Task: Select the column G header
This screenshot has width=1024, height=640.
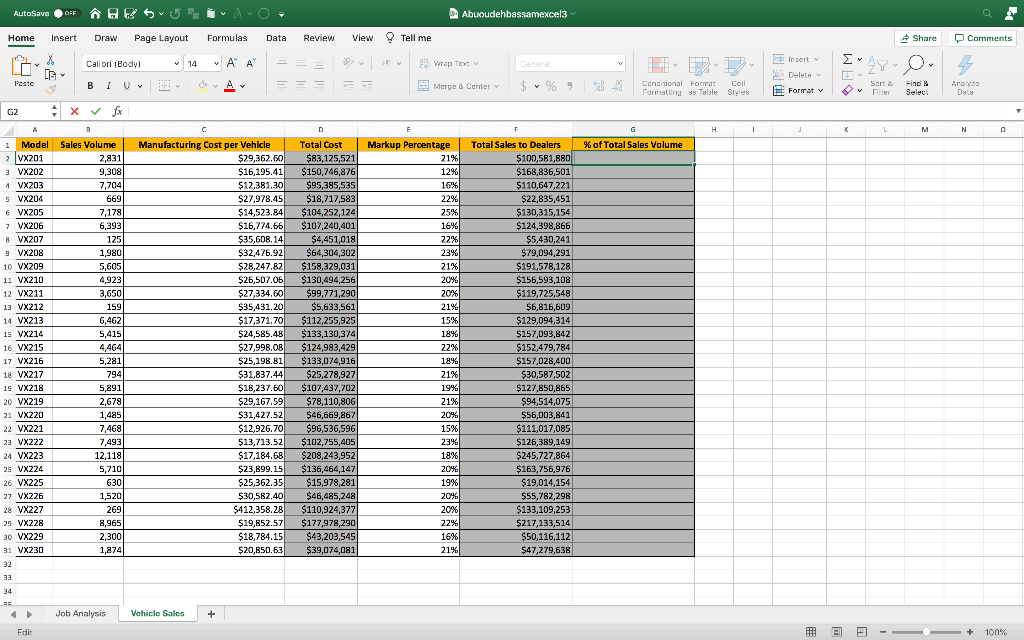Action: click(x=633, y=129)
